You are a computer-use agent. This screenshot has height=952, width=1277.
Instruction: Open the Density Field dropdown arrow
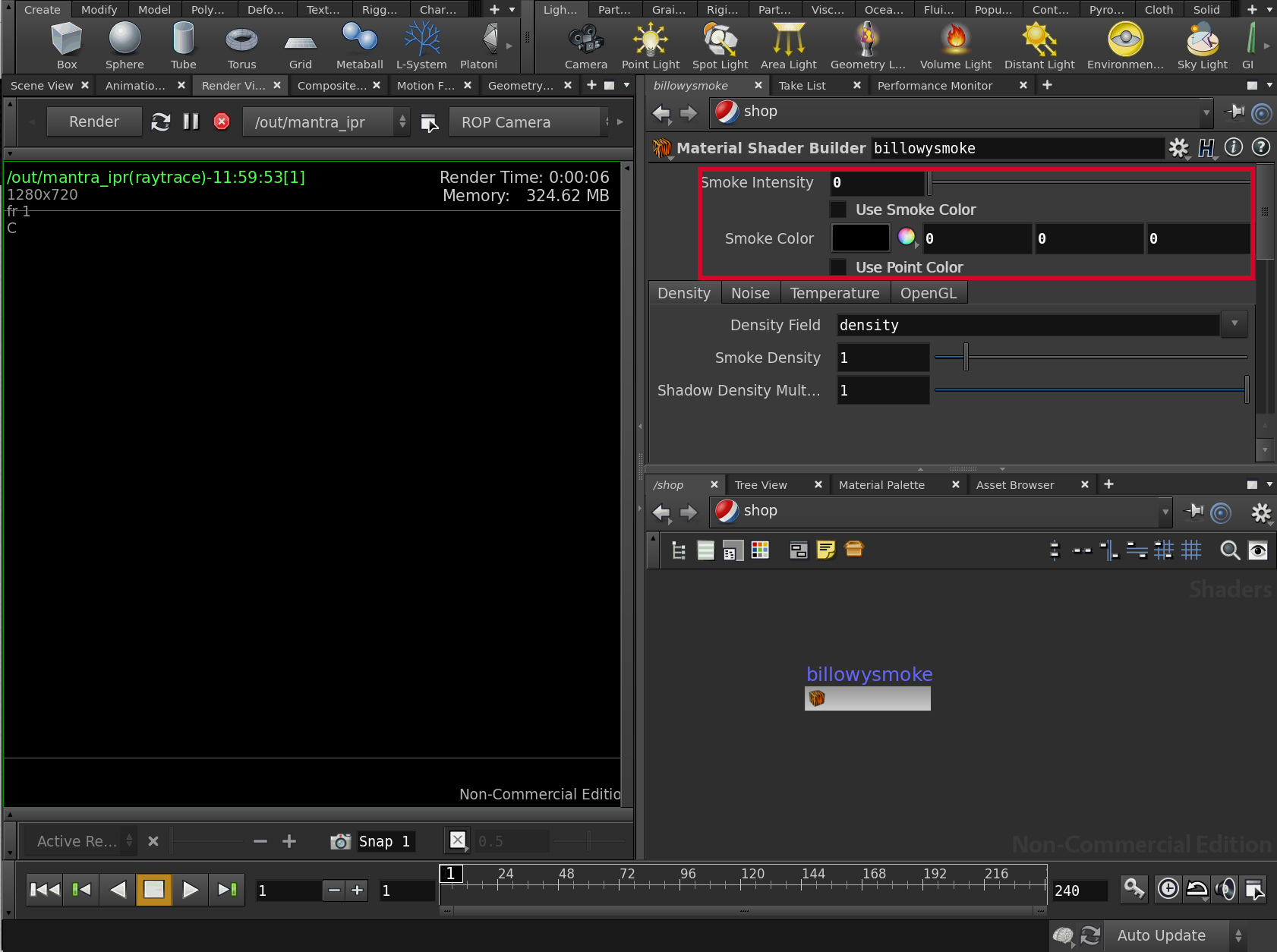[x=1234, y=324]
